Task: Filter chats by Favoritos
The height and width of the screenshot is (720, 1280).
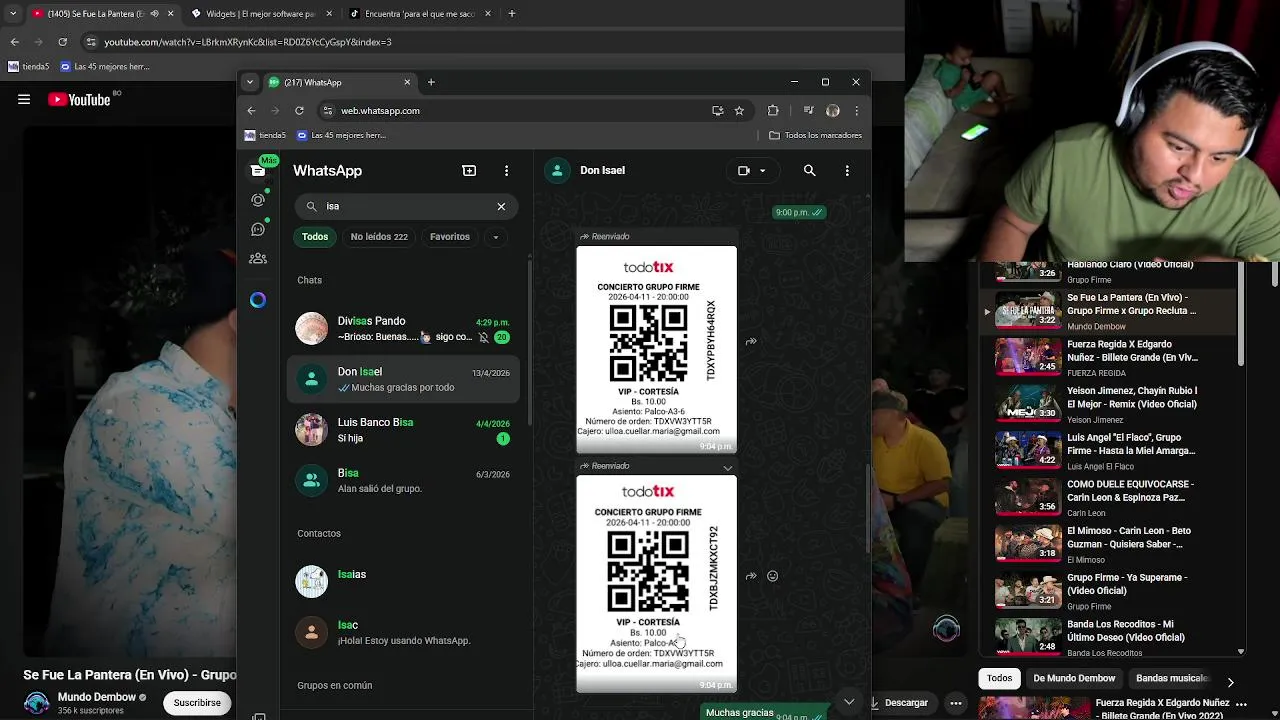Action: (450, 237)
